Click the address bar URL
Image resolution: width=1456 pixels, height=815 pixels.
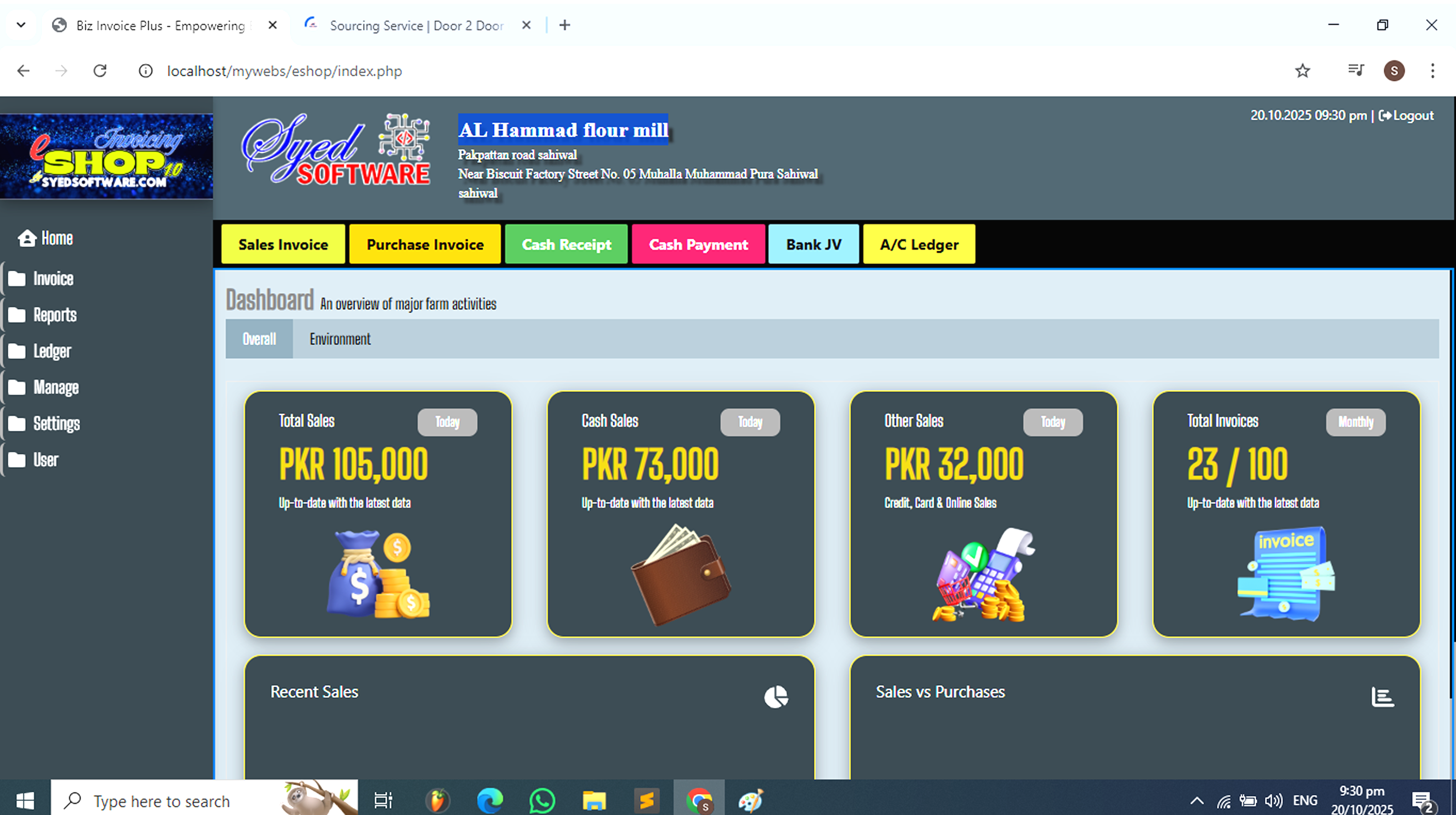(x=284, y=71)
